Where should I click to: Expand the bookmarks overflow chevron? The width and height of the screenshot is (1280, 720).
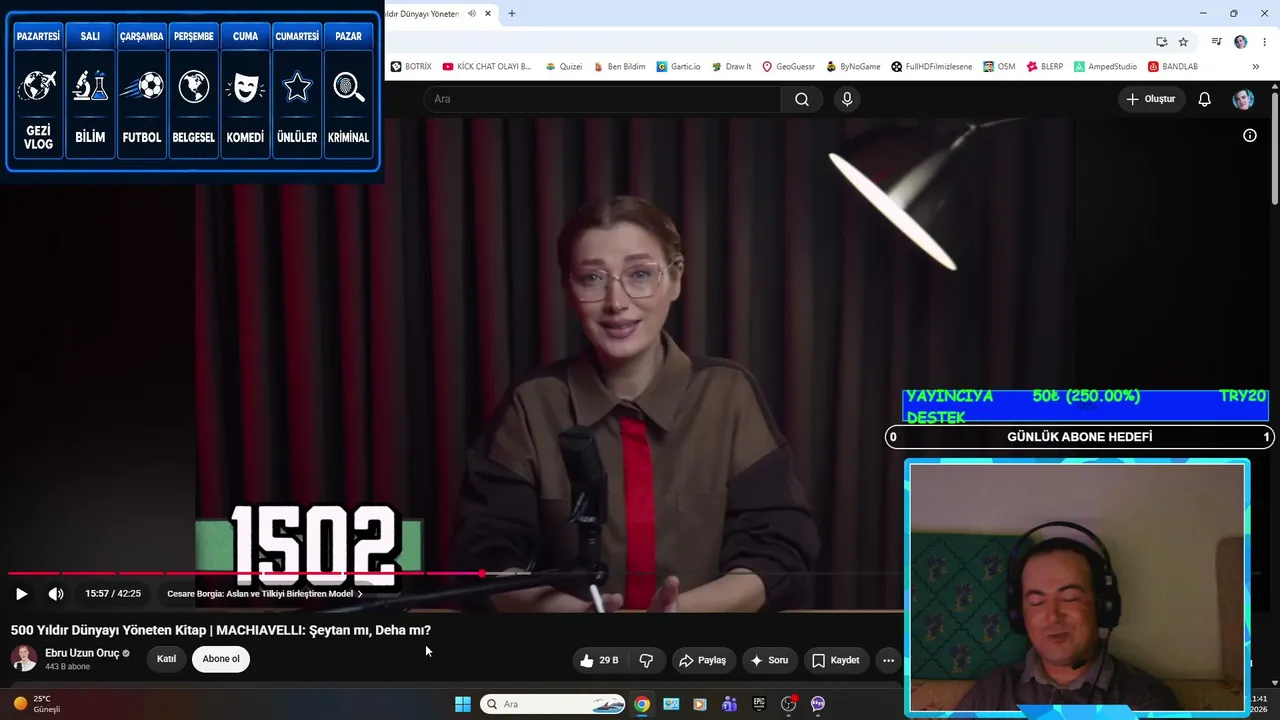[1255, 67]
